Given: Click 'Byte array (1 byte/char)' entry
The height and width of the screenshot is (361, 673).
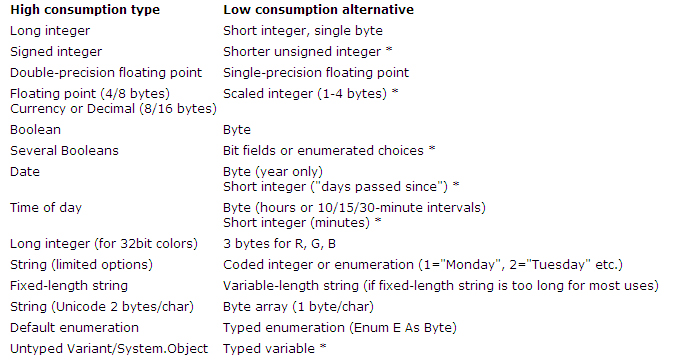Looking at the screenshot, I should pos(298,307).
